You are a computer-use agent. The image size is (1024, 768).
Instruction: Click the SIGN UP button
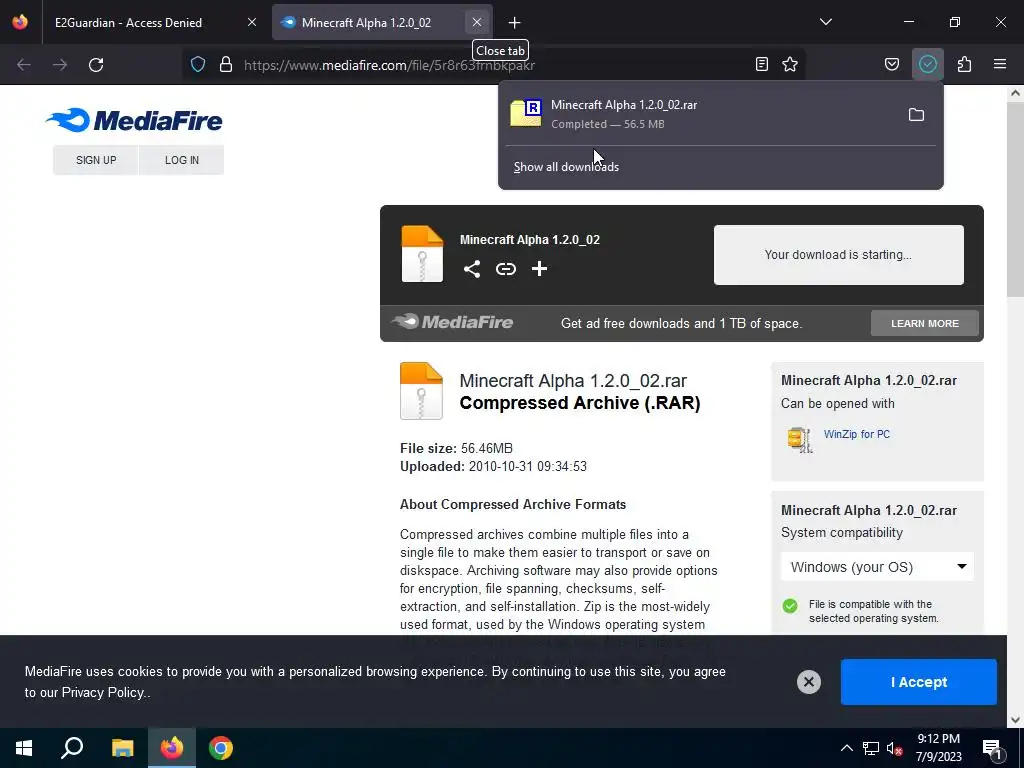pyautogui.click(x=96, y=160)
